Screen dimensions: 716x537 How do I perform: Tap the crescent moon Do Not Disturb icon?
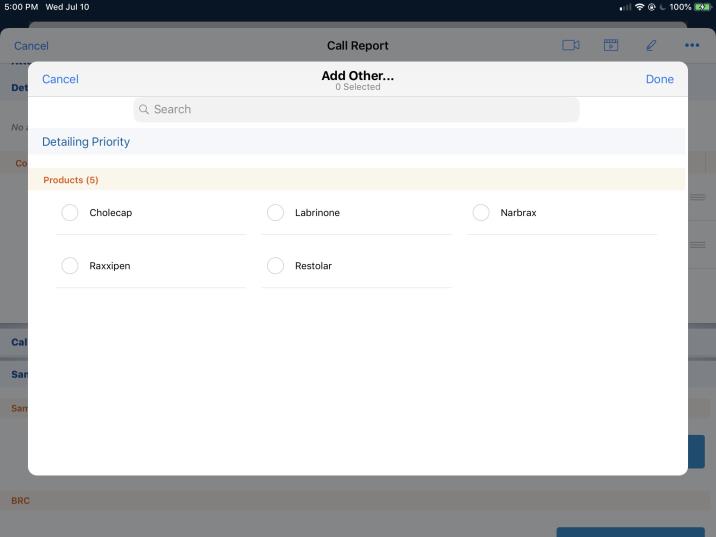coord(662,7)
